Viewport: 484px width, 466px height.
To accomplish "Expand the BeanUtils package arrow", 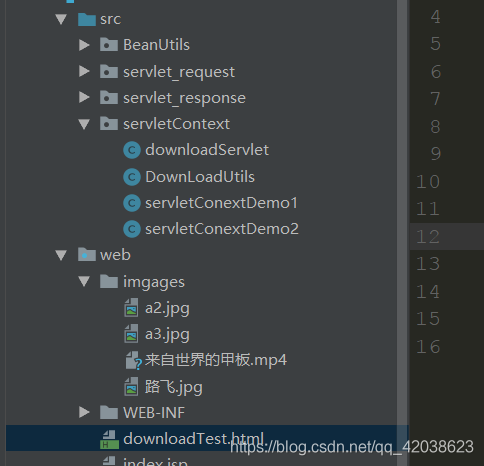I will pyautogui.click(x=84, y=45).
